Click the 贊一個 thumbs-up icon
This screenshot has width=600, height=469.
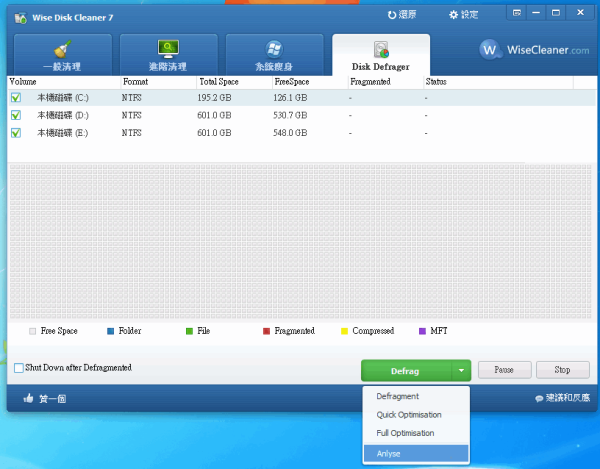point(28,398)
